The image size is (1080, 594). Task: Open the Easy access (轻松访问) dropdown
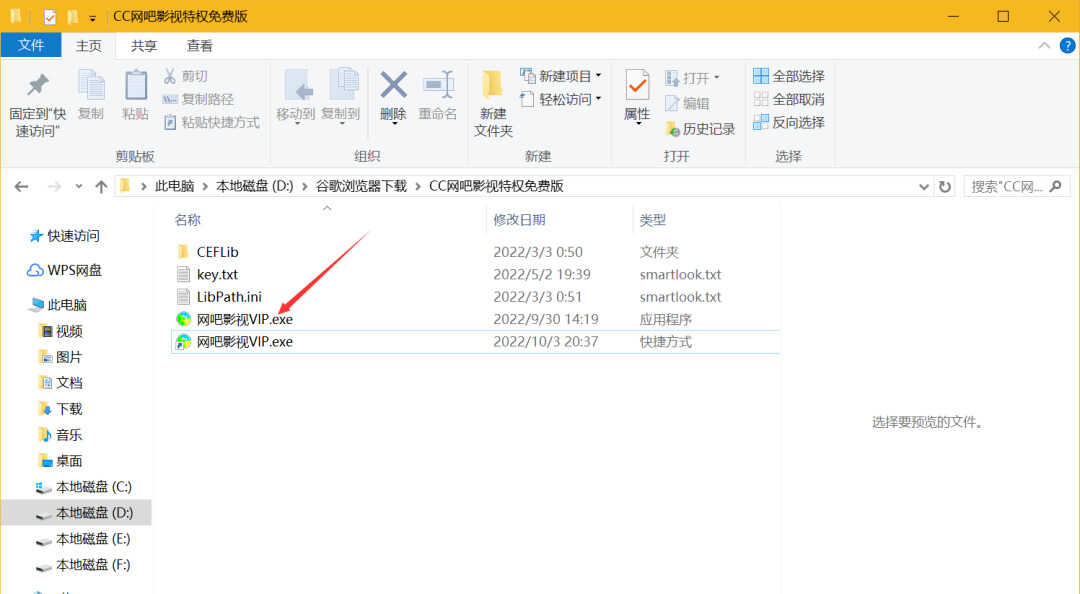click(561, 99)
